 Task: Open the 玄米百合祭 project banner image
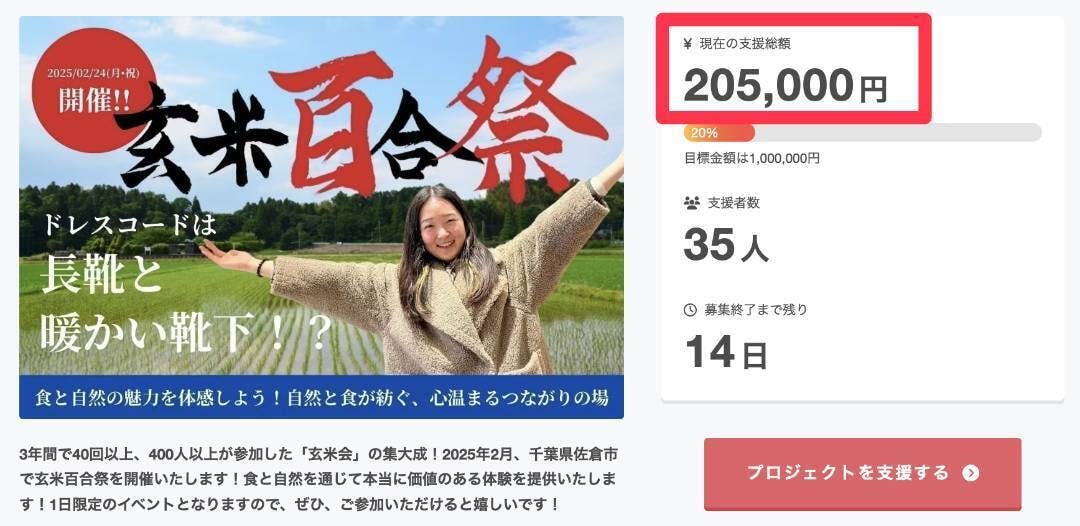(322, 217)
